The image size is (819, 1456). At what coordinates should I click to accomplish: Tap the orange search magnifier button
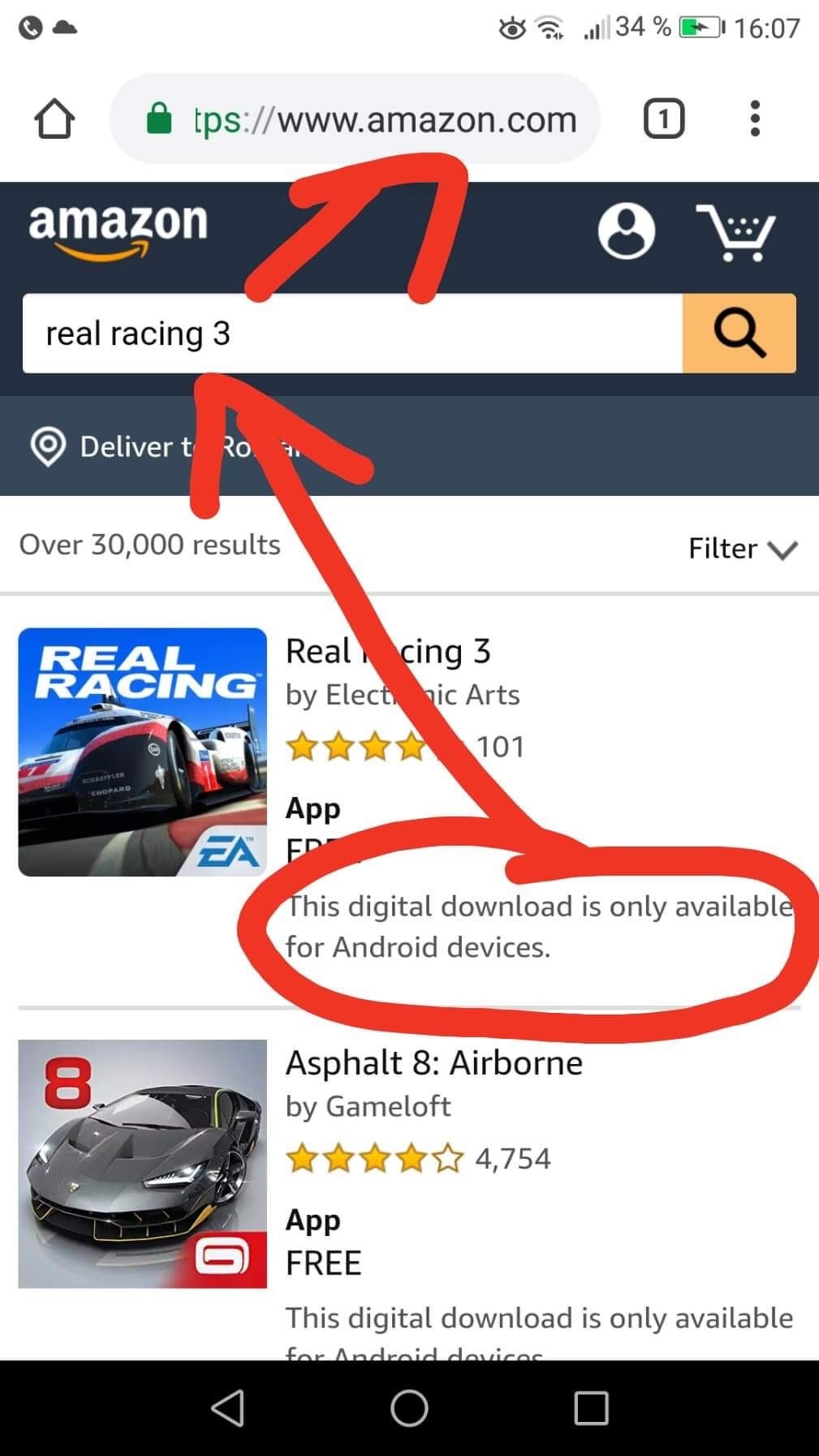(x=739, y=334)
